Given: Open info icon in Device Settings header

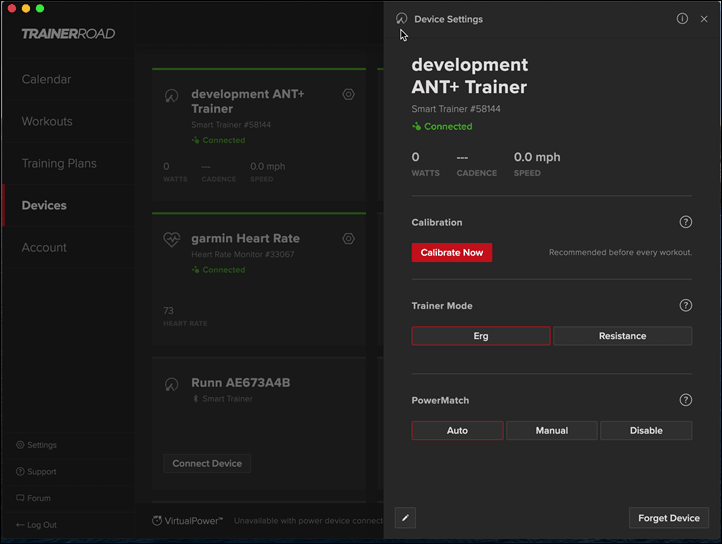Looking at the screenshot, I should pos(682,18).
